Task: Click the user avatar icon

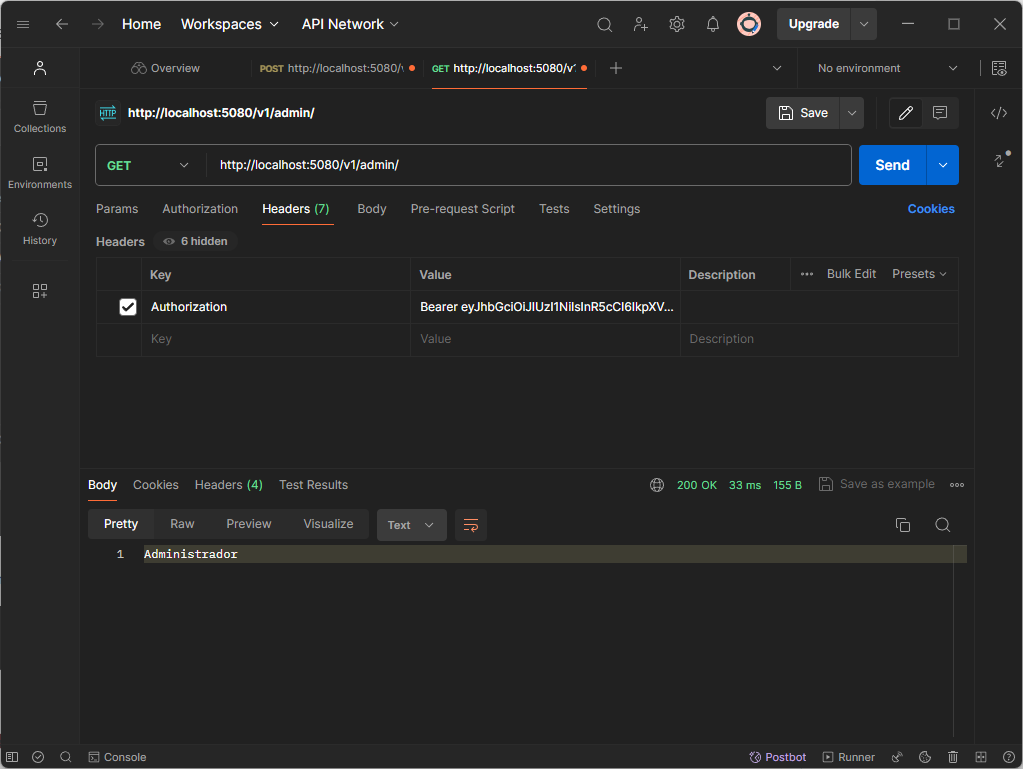Action: tap(749, 24)
